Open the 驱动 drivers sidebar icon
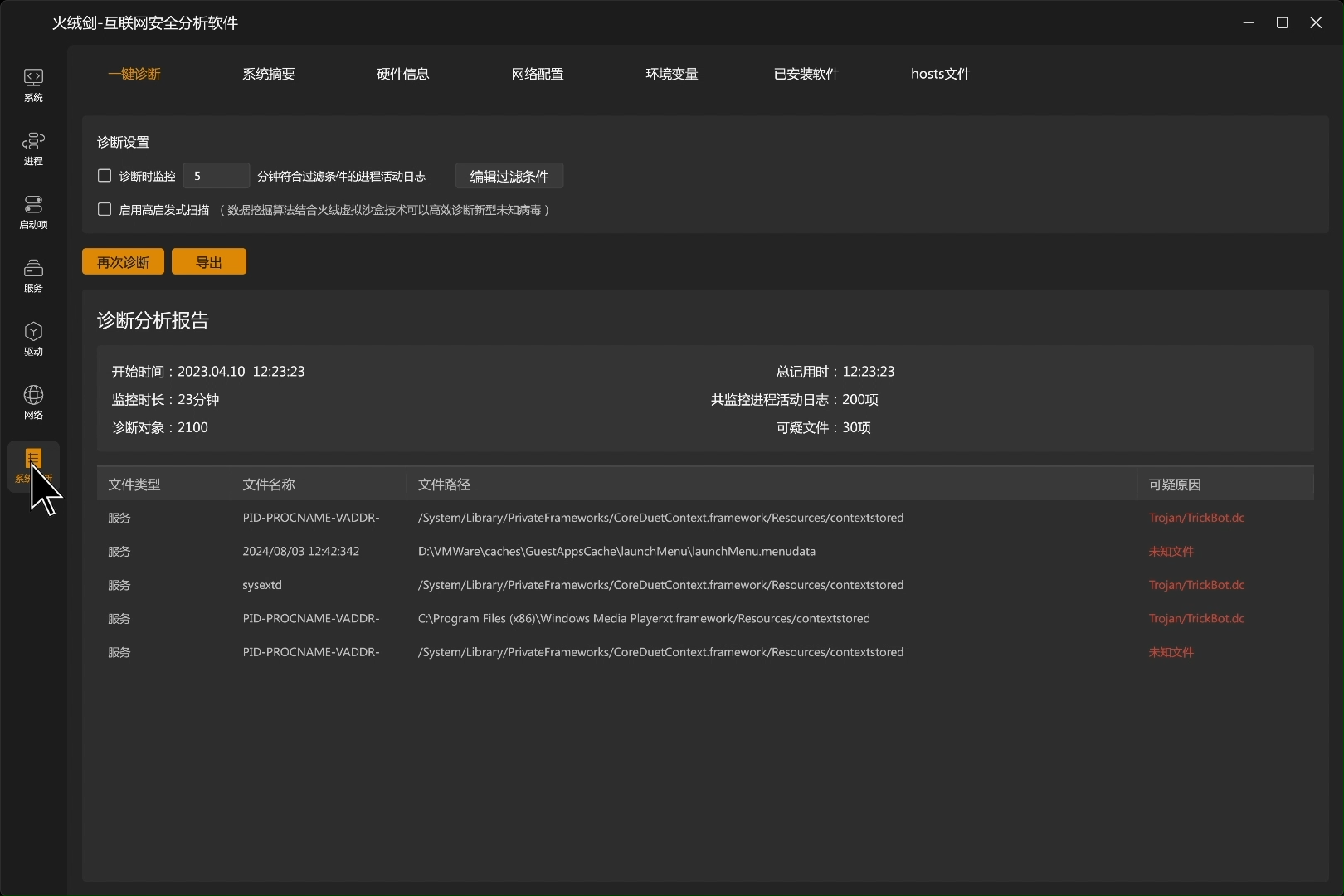Screen dimensions: 1344x896 [x=33, y=338]
